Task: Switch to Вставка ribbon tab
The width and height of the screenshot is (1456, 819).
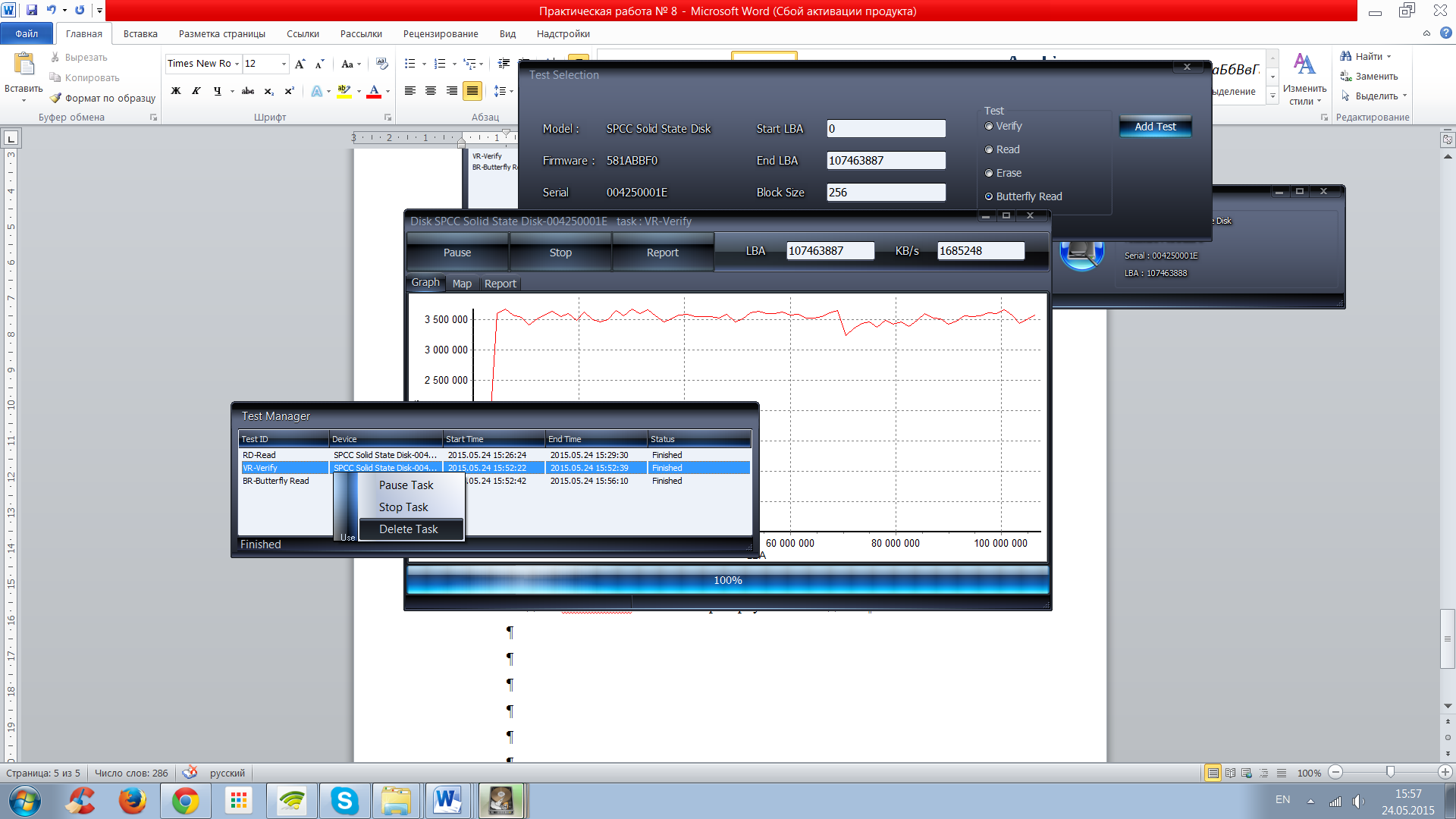Action: click(140, 33)
